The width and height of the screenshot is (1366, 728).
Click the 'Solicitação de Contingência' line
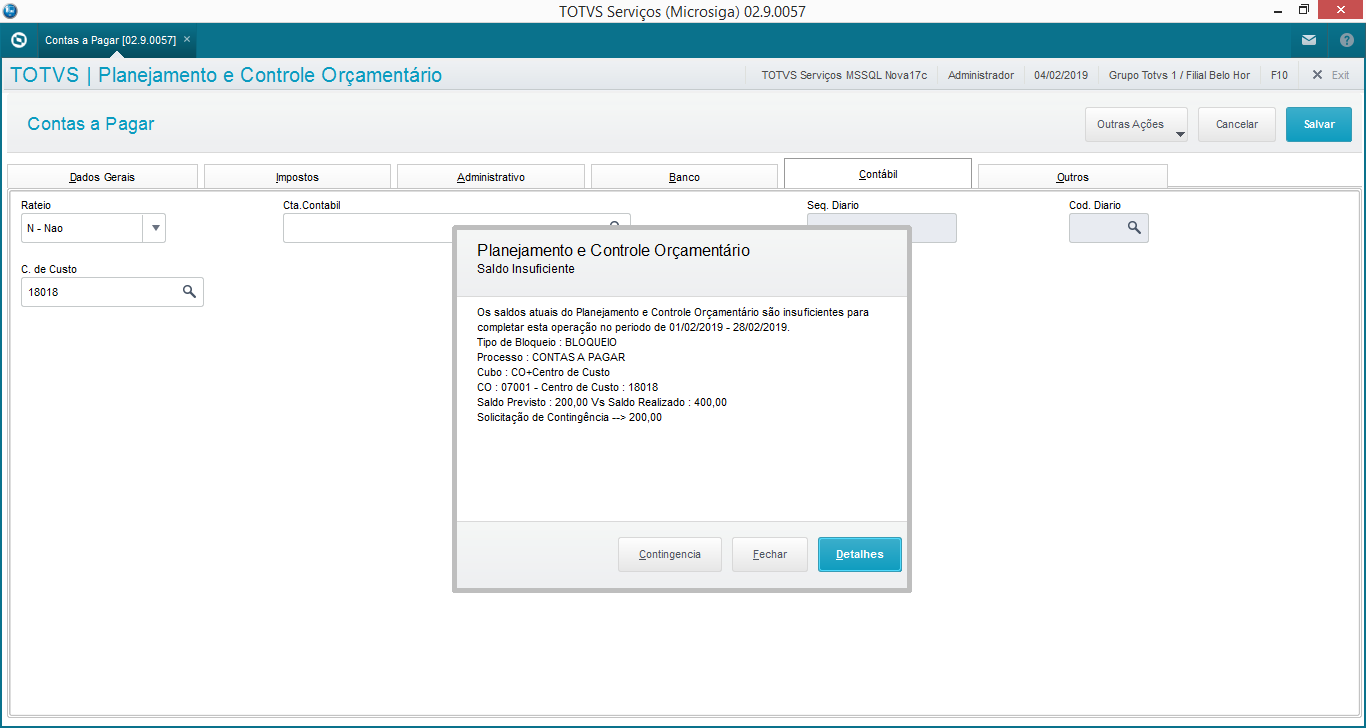[x=570, y=418]
